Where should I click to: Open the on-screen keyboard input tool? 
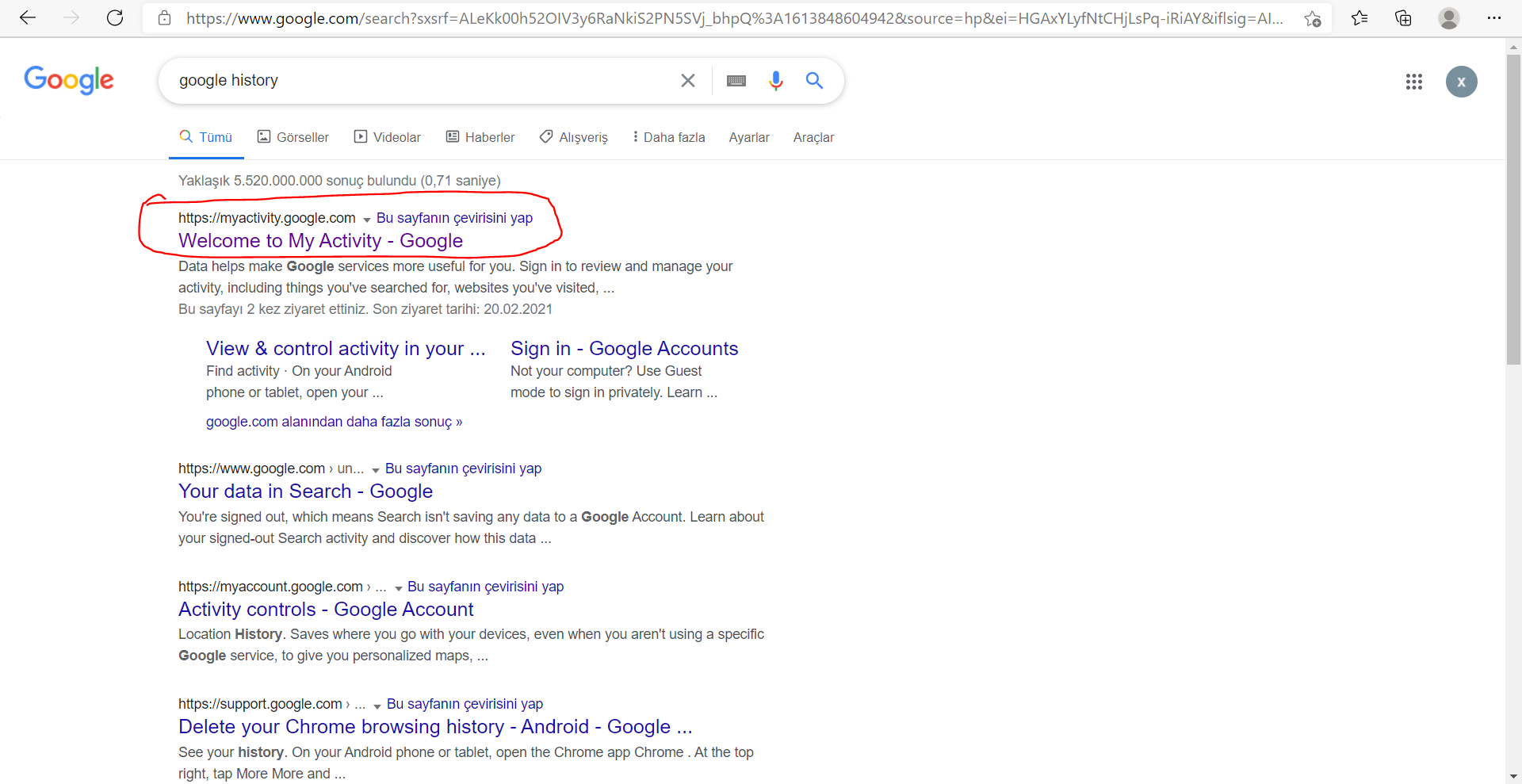736,80
